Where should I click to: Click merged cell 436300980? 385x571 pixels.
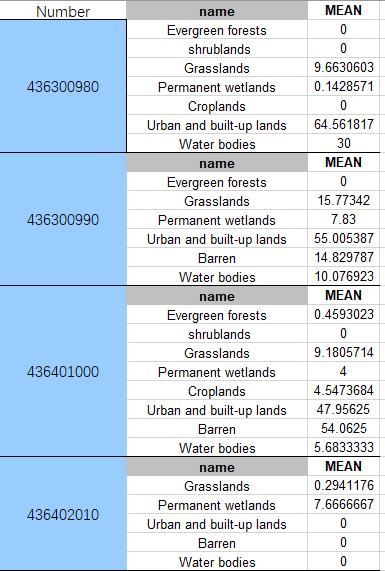tap(63, 86)
